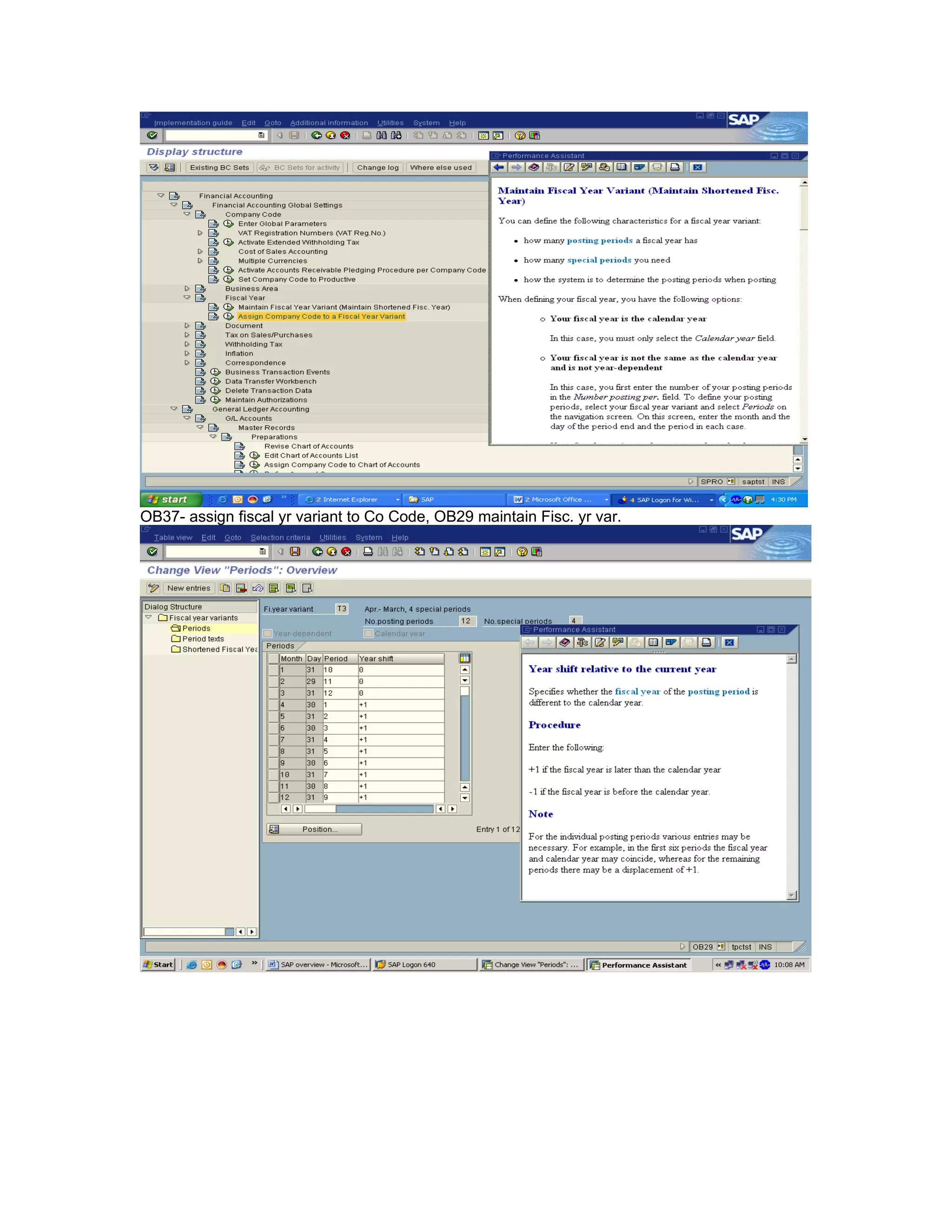Image resolution: width=952 pixels, height=1232 pixels.
Task: Collapse General Ledger Accounting node
Action: click(174, 409)
